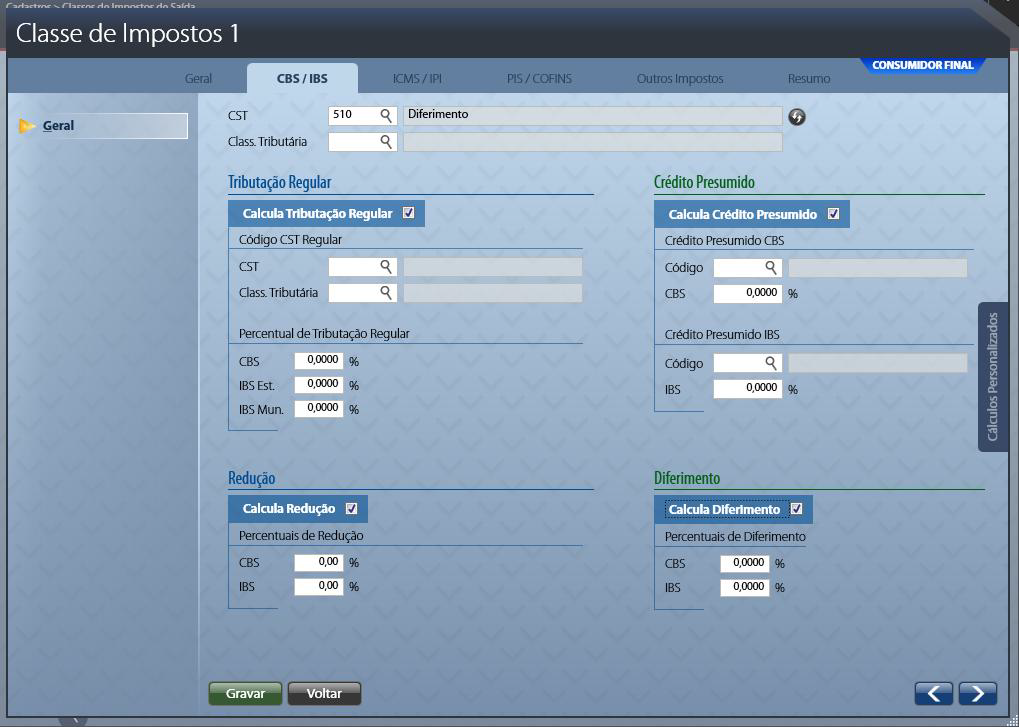Toggle the Calcula Crédito Presumido checkbox

click(x=833, y=214)
